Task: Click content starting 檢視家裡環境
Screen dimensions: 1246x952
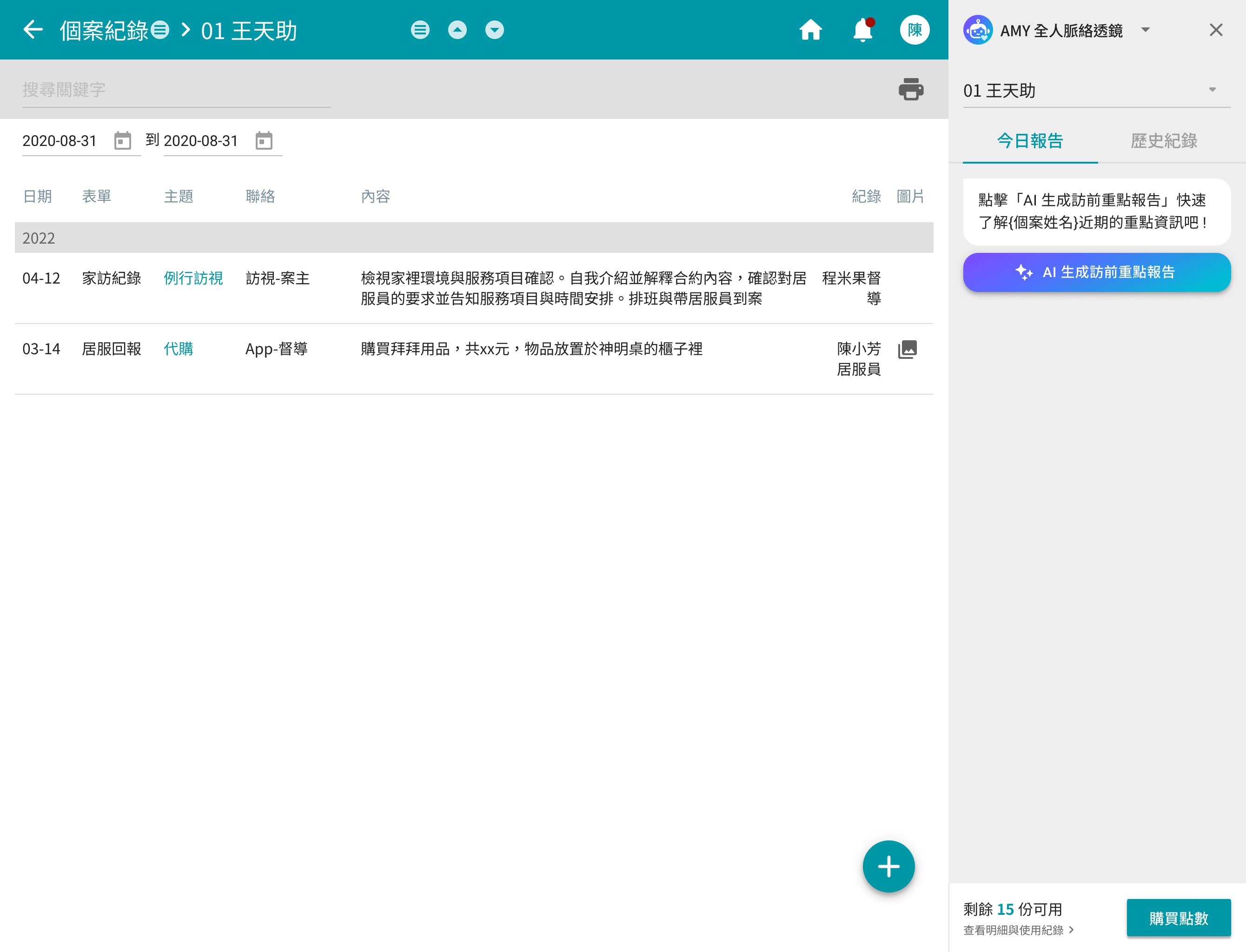Action: 583,288
